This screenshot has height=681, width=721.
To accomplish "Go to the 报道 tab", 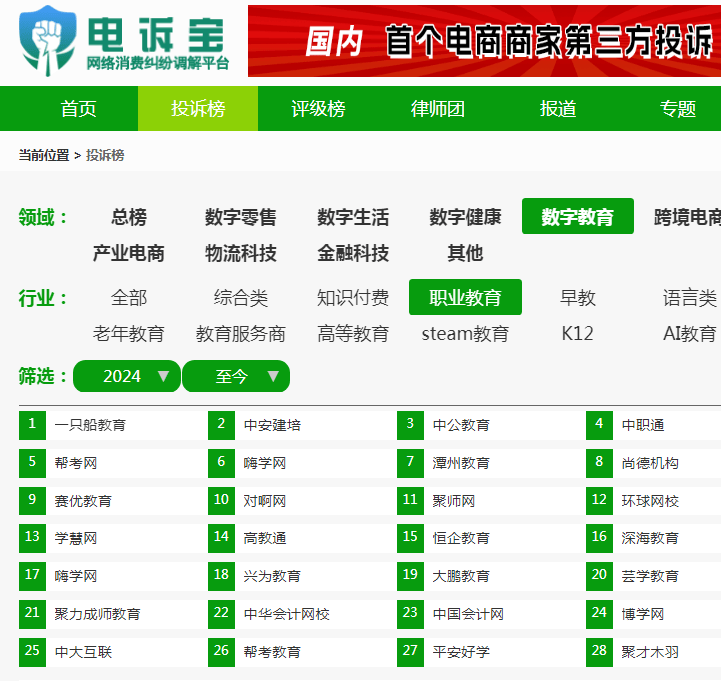I will (x=558, y=109).
